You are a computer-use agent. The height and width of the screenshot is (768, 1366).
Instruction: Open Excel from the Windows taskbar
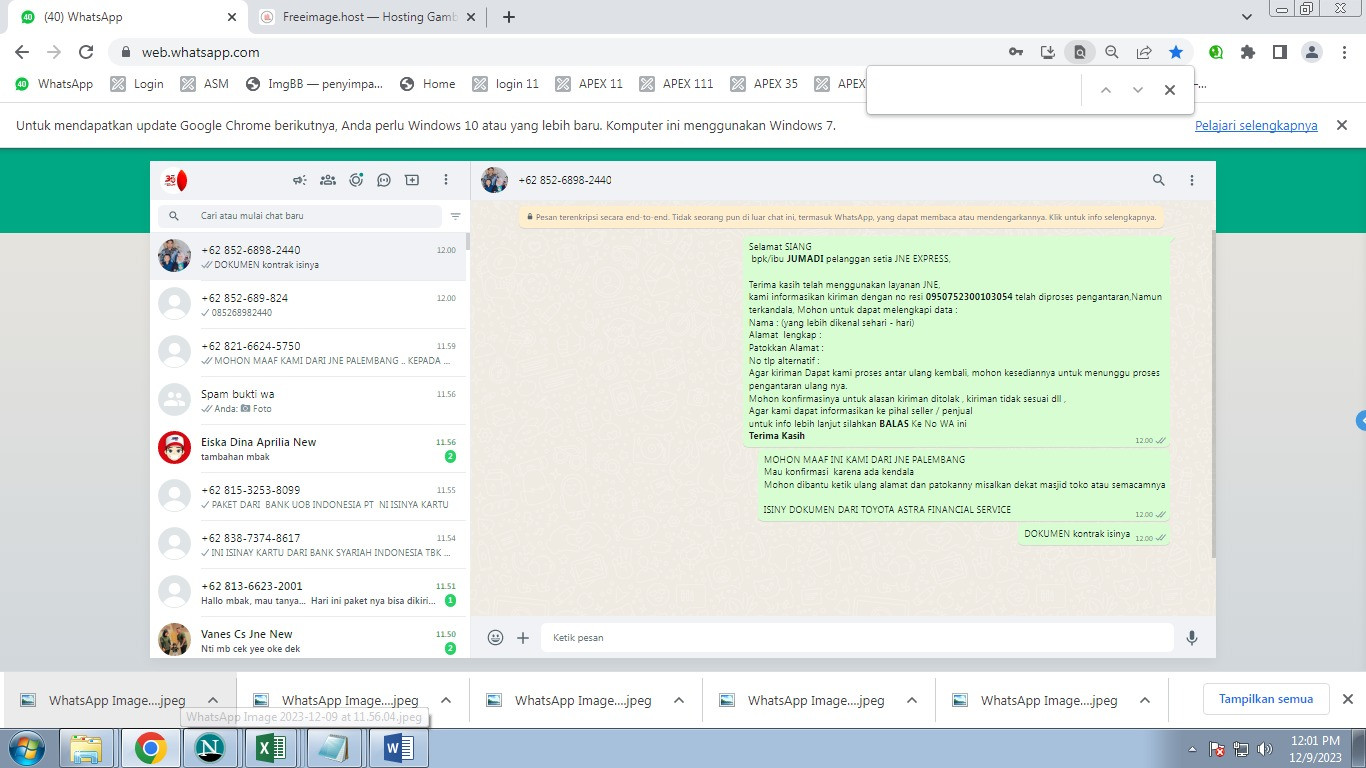click(270, 748)
